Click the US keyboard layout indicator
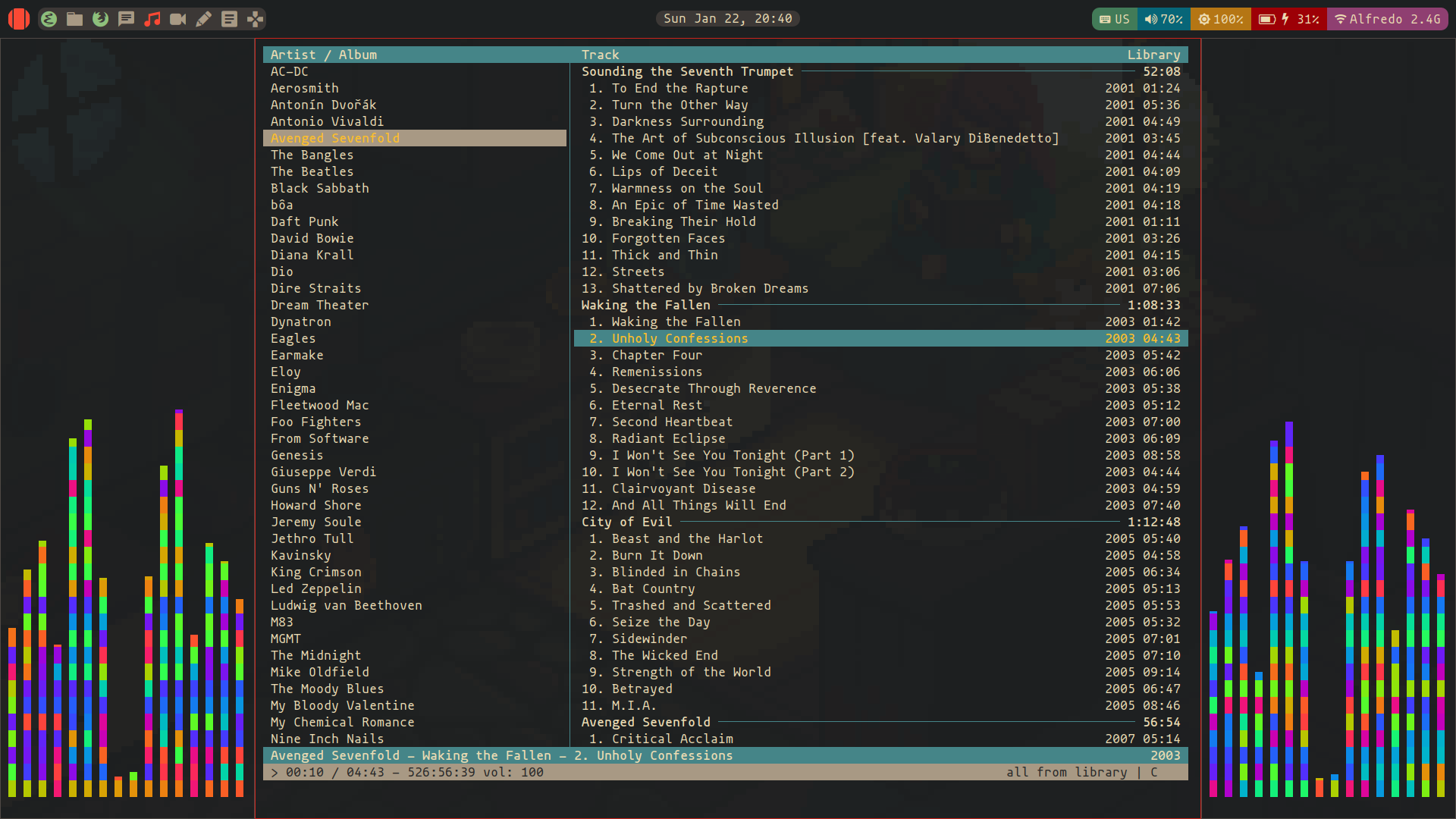 point(1113,18)
